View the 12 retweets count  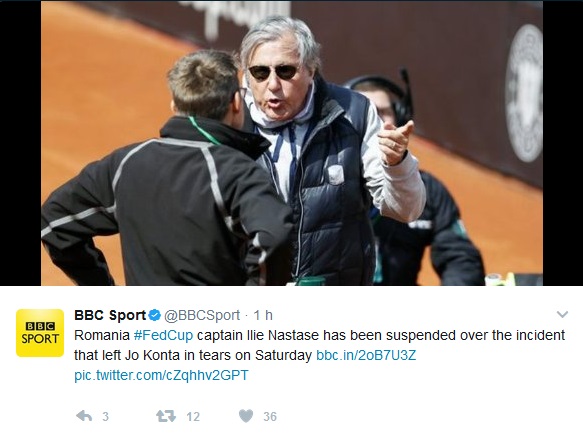tap(193, 417)
